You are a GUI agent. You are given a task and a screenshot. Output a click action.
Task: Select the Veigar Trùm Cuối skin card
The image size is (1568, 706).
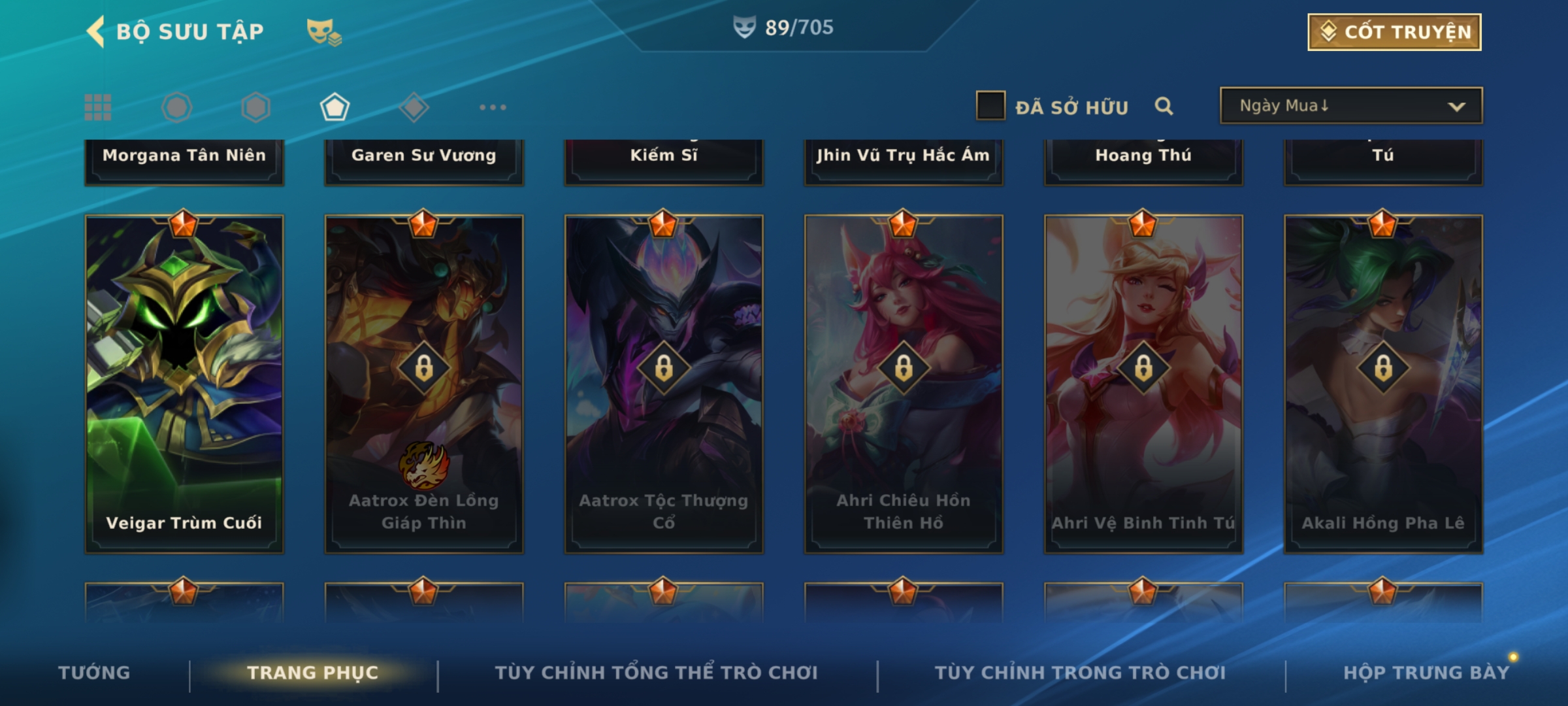pos(184,384)
